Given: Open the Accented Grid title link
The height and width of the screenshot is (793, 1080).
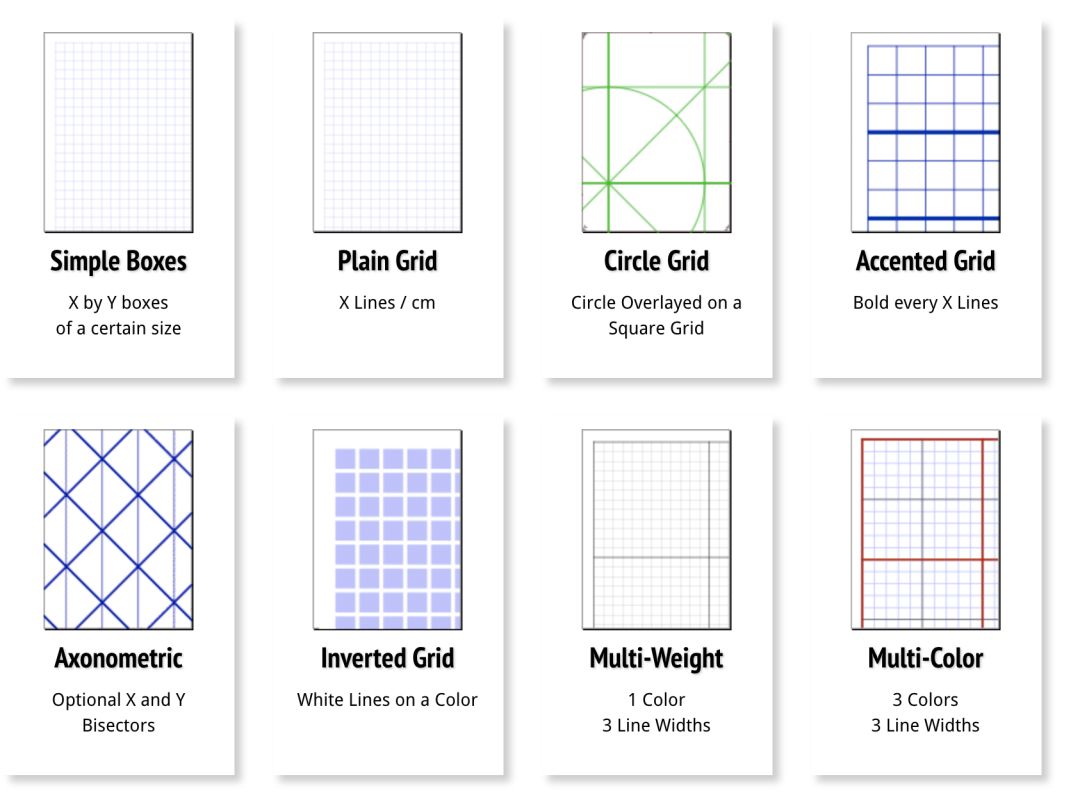Looking at the screenshot, I should point(926,261).
